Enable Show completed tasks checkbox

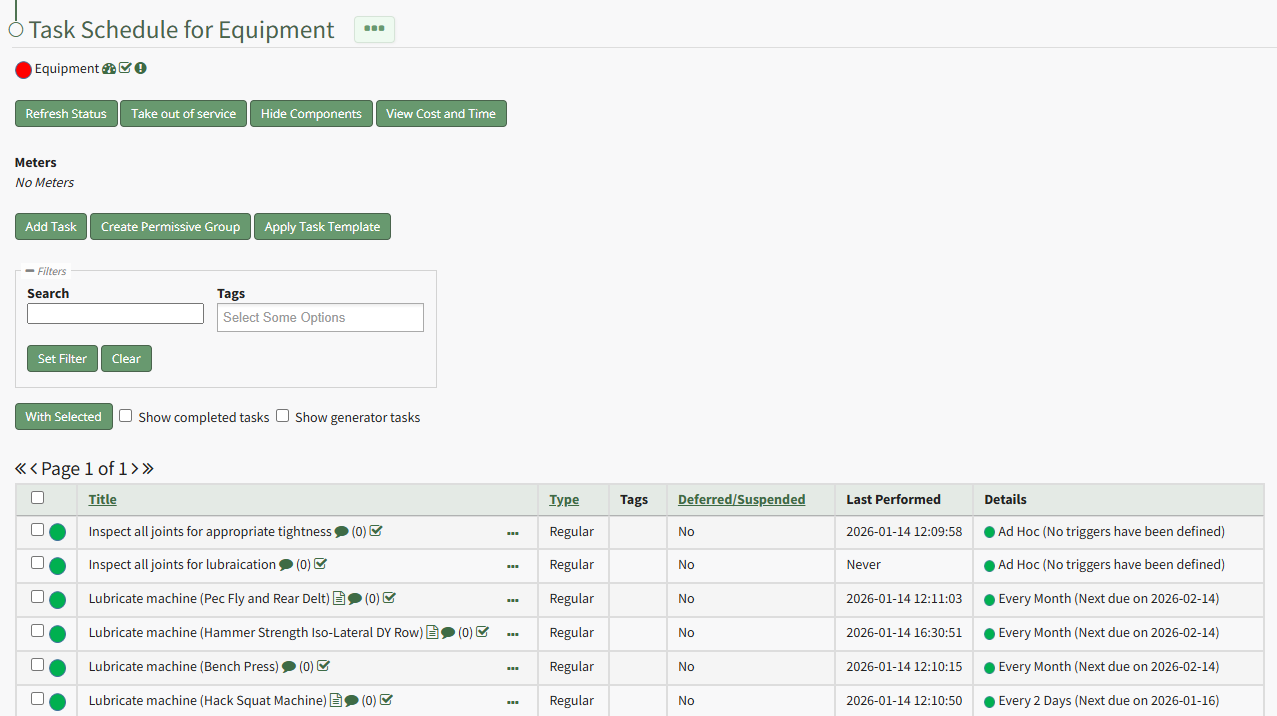coord(126,416)
